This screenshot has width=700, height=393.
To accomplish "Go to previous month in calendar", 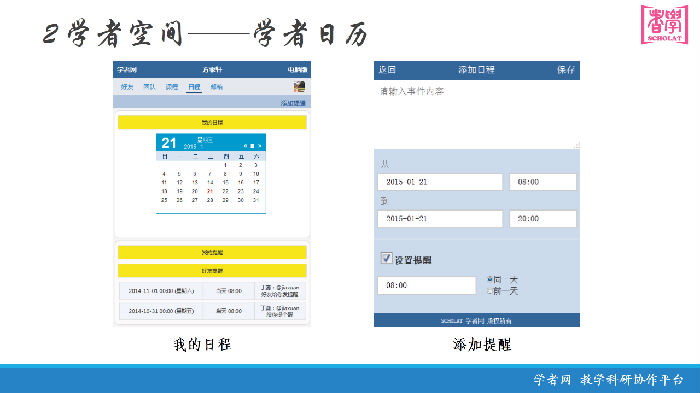I will pyautogui.click(x=245, y=146).
